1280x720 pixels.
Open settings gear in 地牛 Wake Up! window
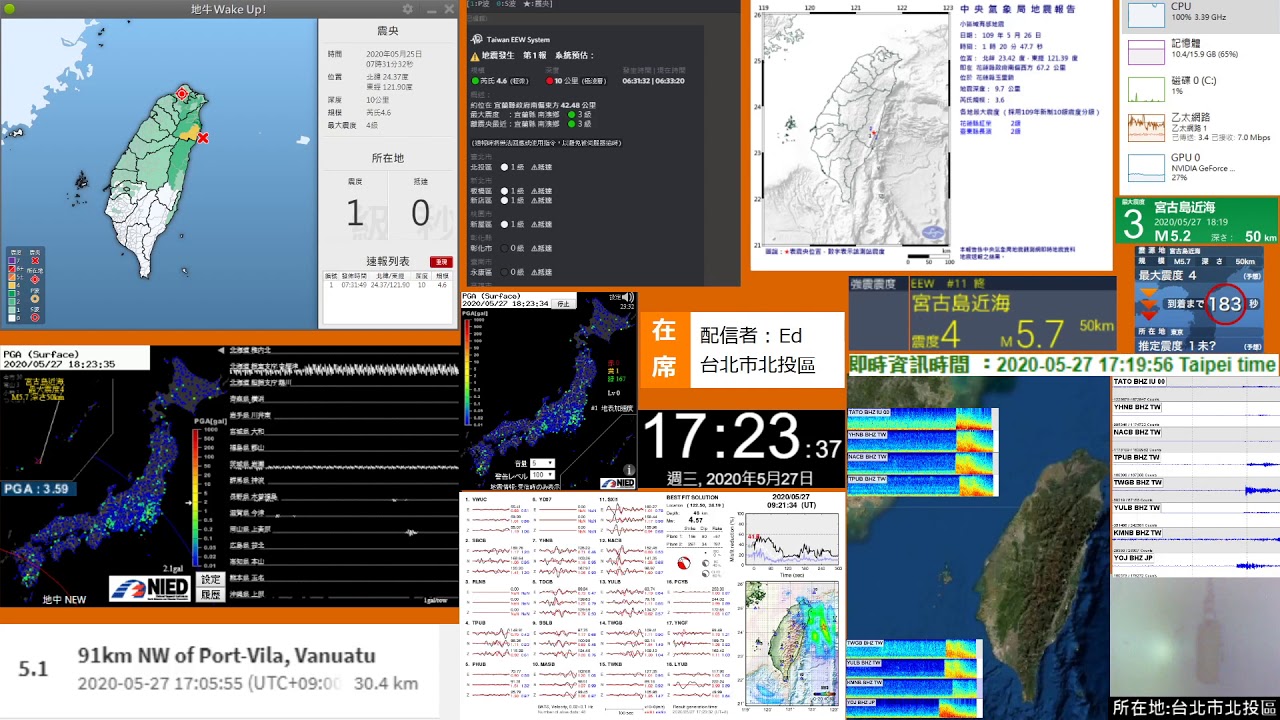(x=408, y=9)
